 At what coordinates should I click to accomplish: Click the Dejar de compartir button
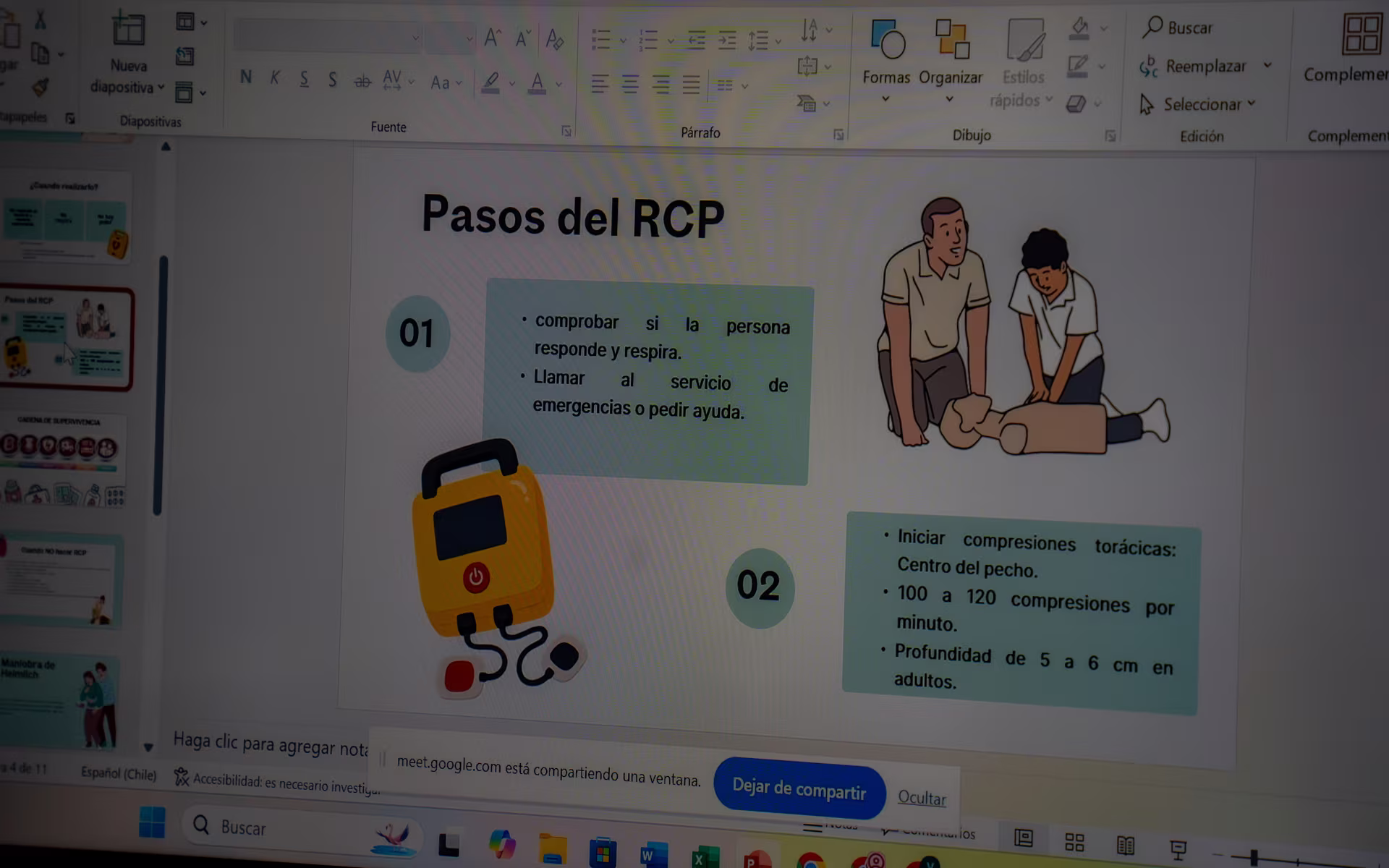click(x=799, y=788)
